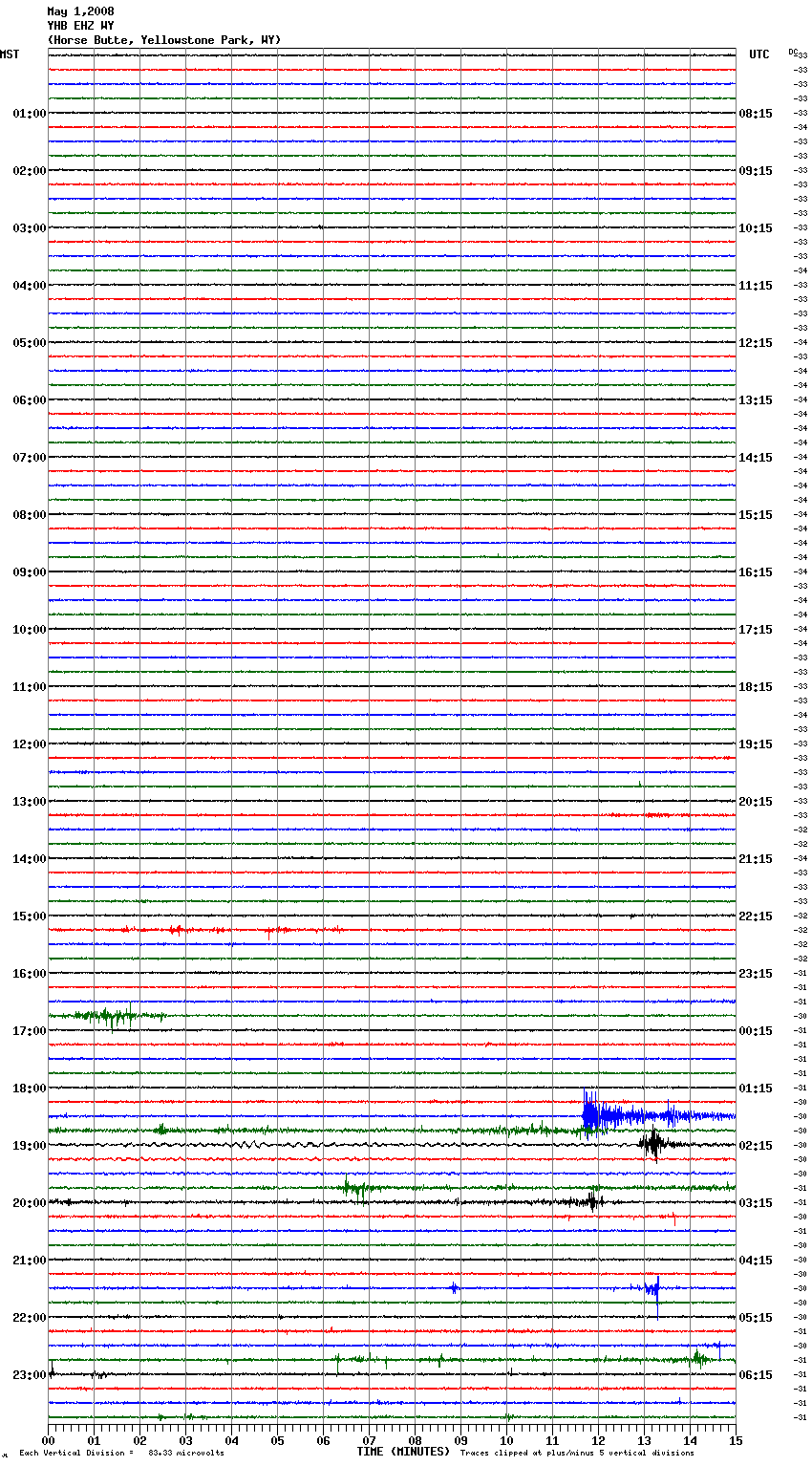The width and height of the screenshot is (812, 1466).
Task: Select the 21:00 MST row label
Action: pyautogui.click(x=30, y=1261)
